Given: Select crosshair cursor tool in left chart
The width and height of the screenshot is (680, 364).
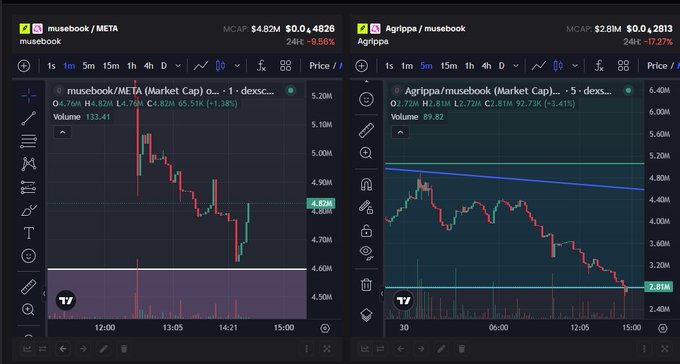Looking at the screenshot, I should click(29, 95).
